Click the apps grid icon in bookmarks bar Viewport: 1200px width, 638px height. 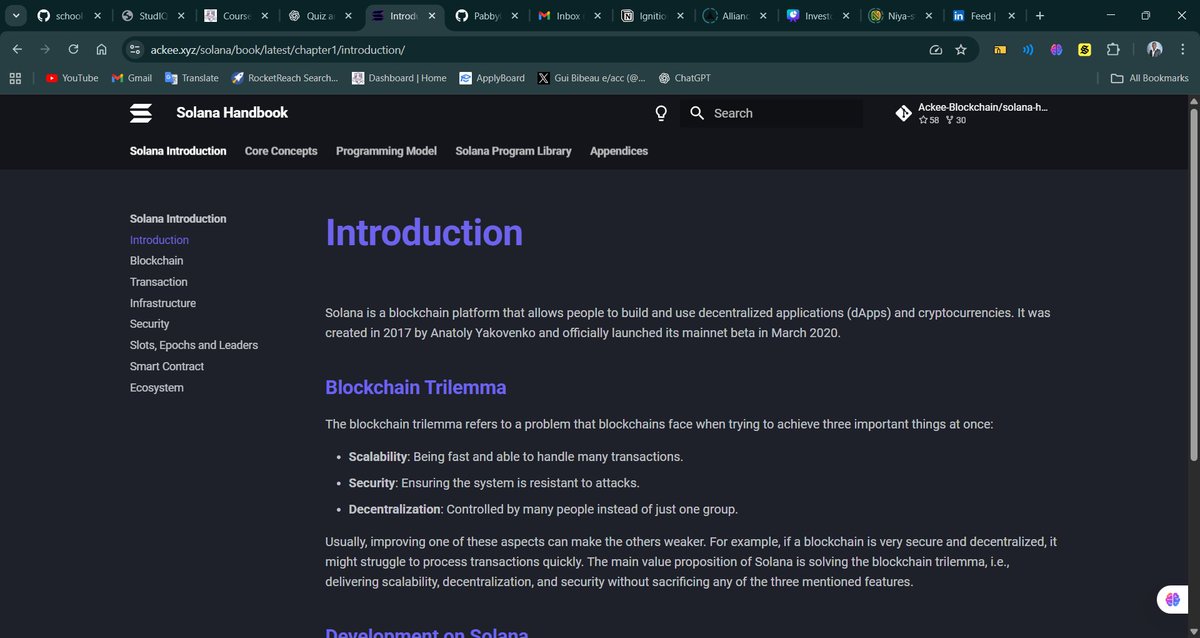pos(15,78)
